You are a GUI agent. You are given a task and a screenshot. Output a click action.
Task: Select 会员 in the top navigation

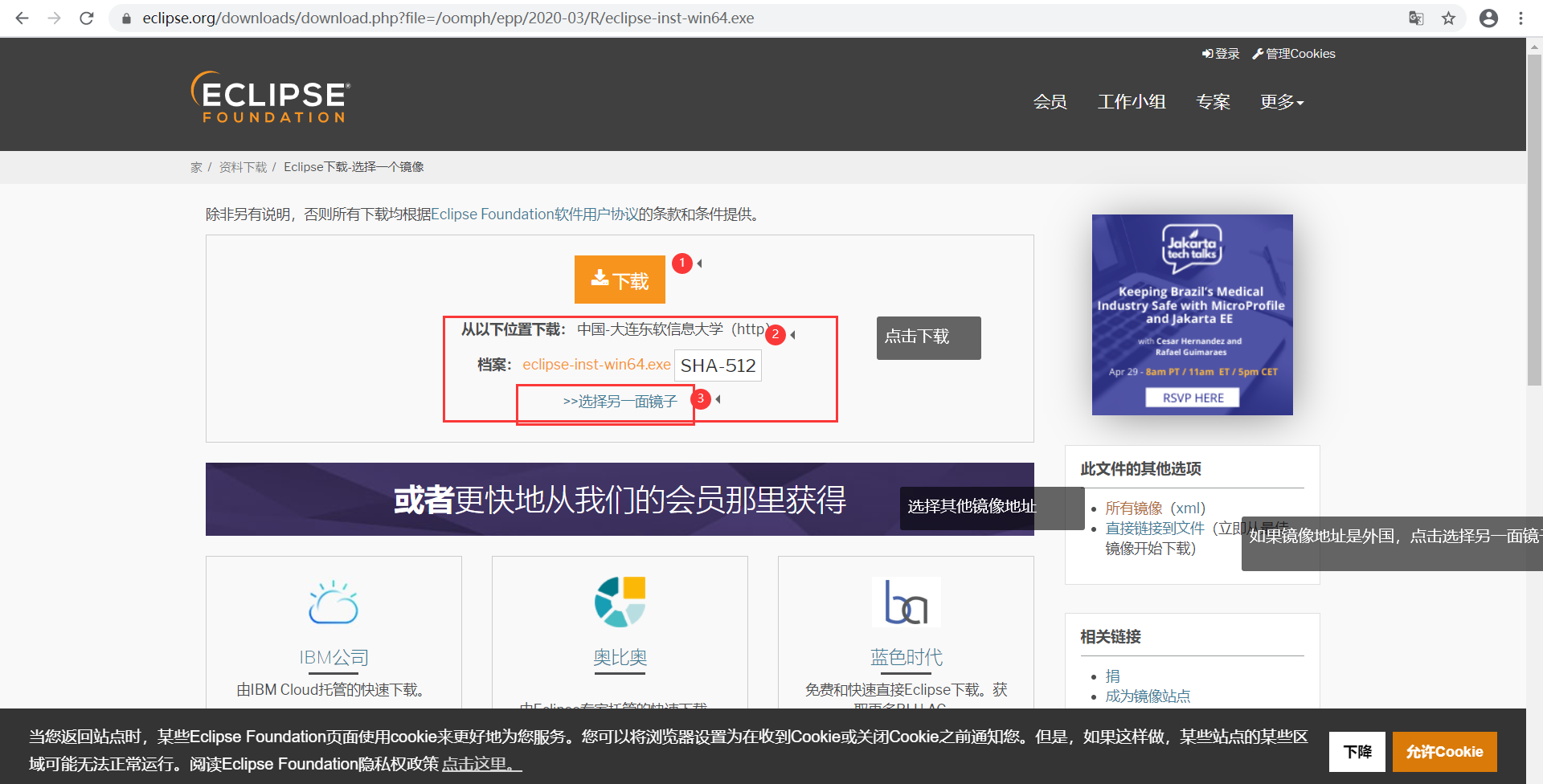[x=1050, y=101]
